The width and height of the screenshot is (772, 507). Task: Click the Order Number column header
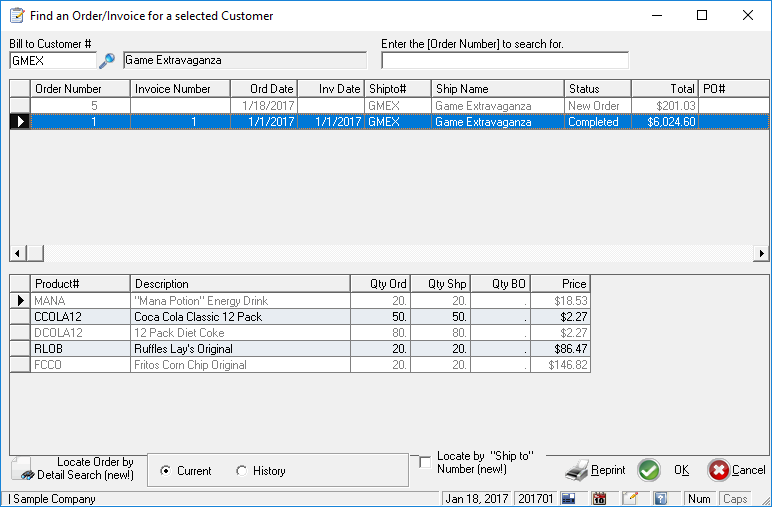click(x=80, y=89)
